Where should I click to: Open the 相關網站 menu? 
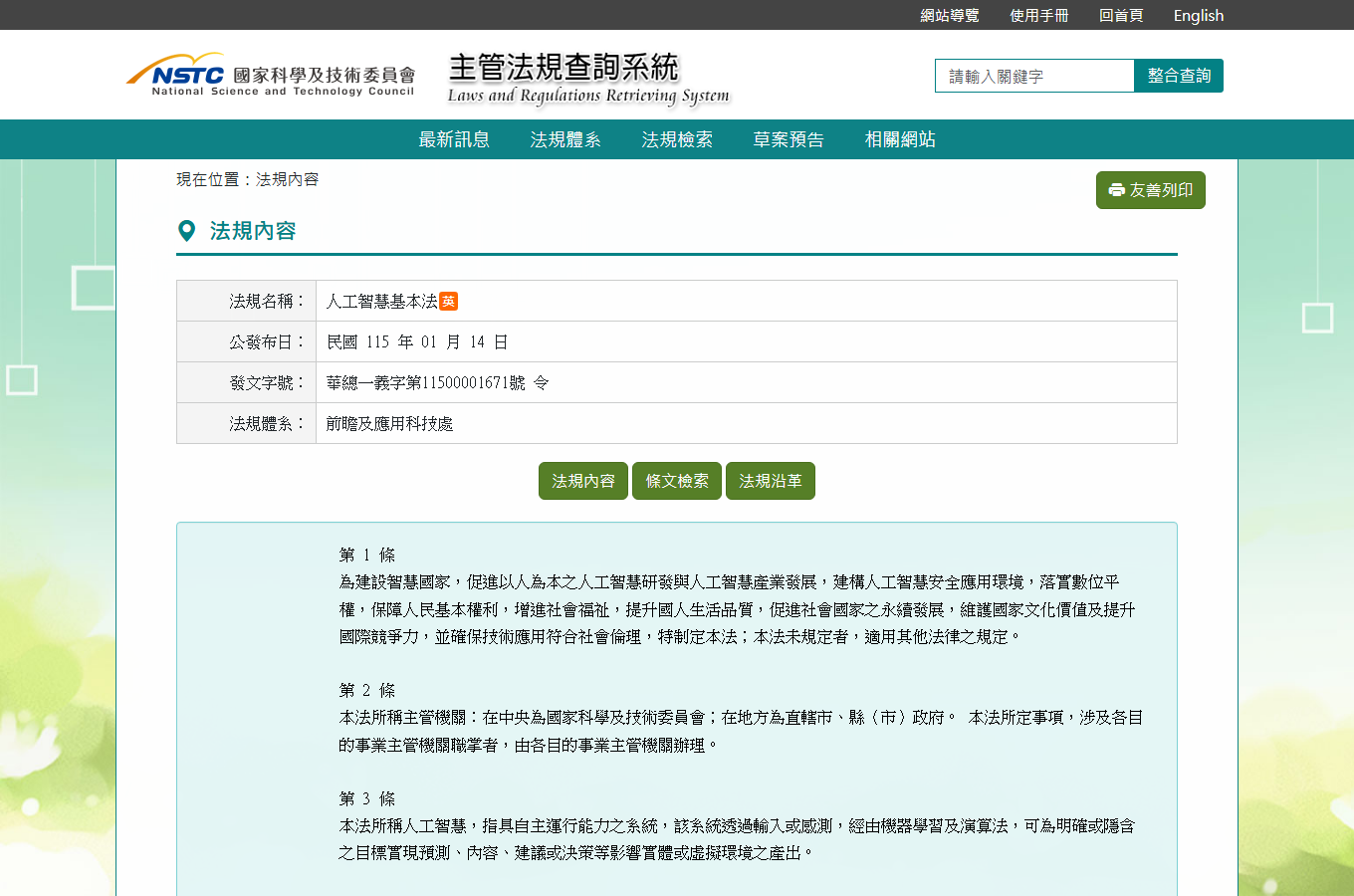[x=900, y=139]
